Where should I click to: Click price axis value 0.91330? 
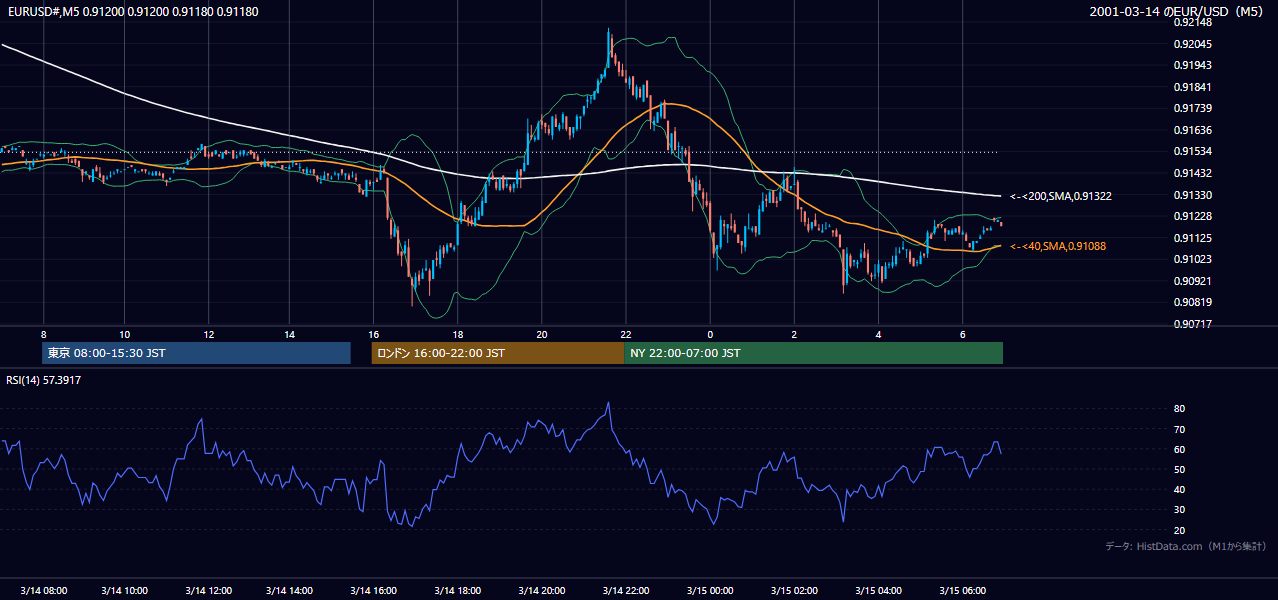click(x=1192, y=195)
